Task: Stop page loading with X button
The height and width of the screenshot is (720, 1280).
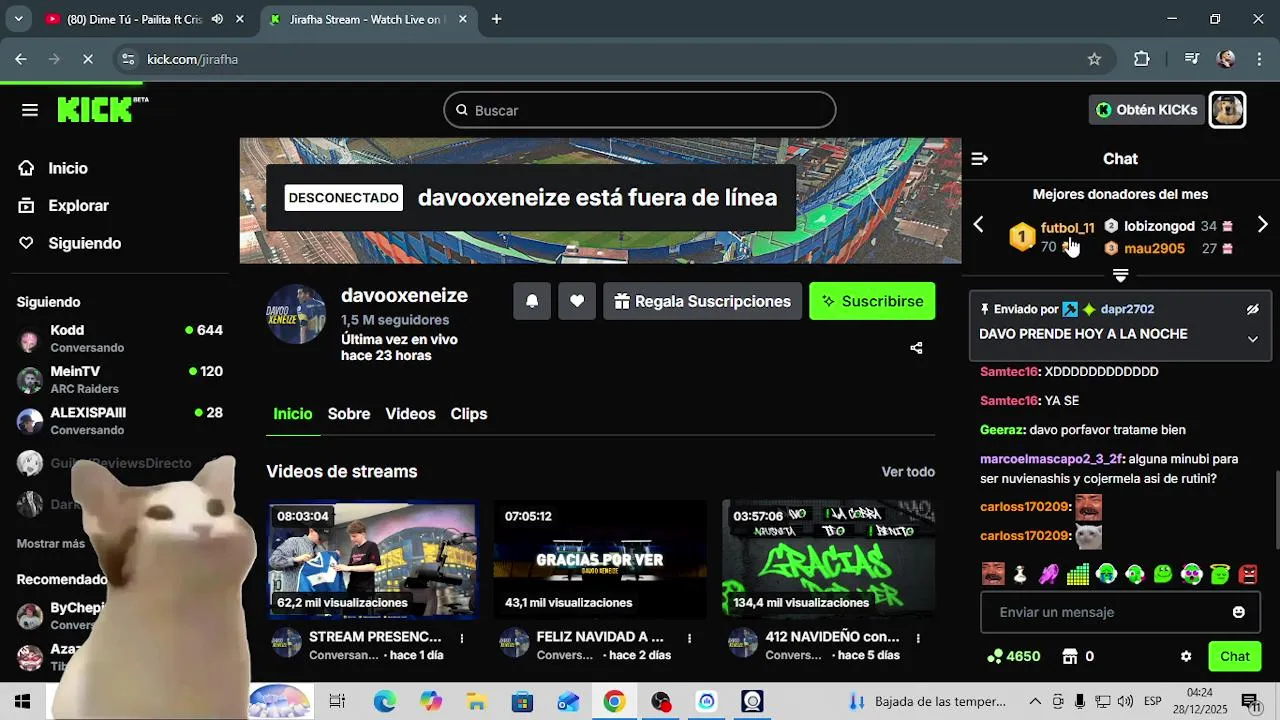Action: coord(87,59)
